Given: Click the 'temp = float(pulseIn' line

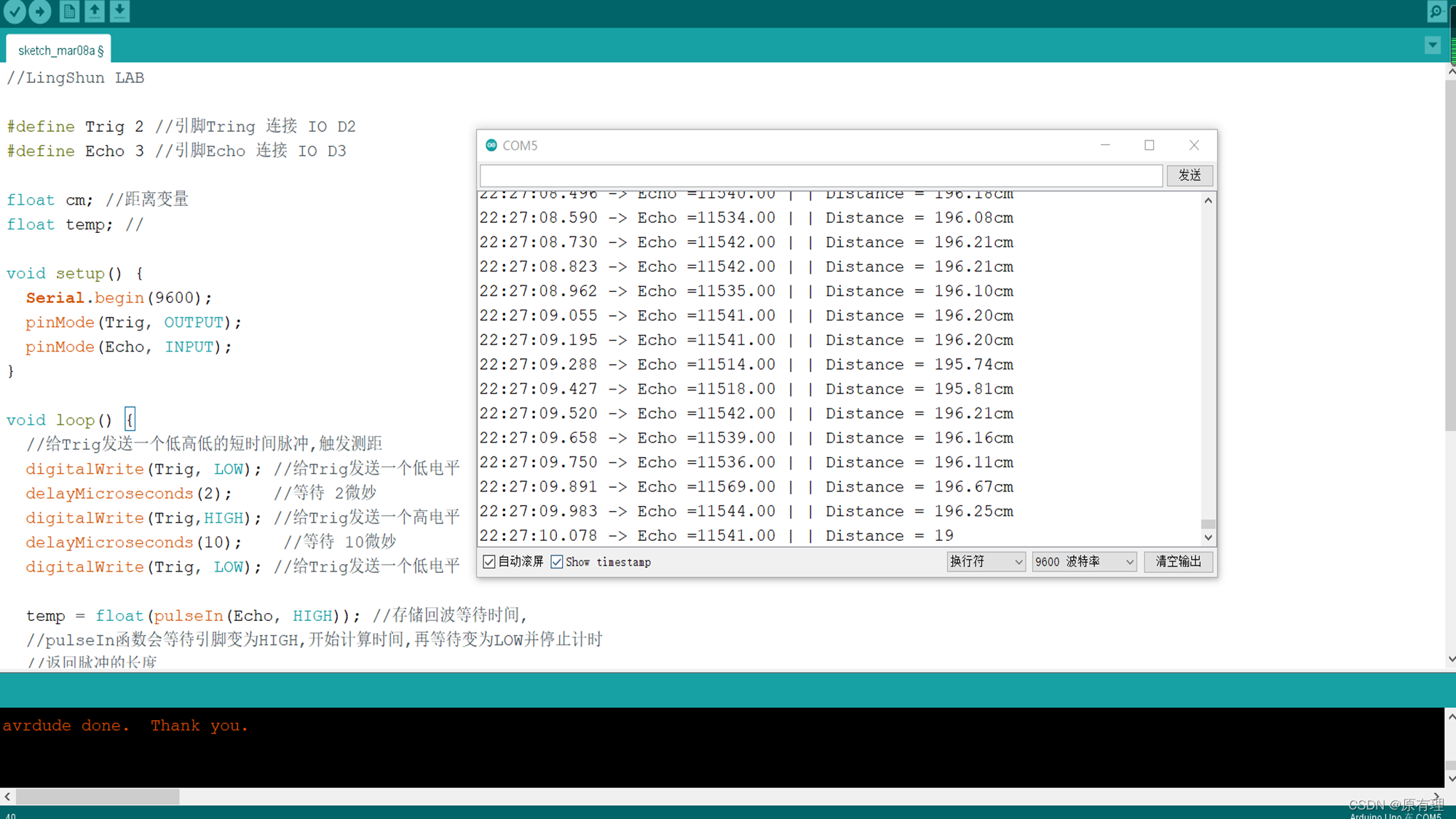Looking at the screenshot, I should [277, 616].
